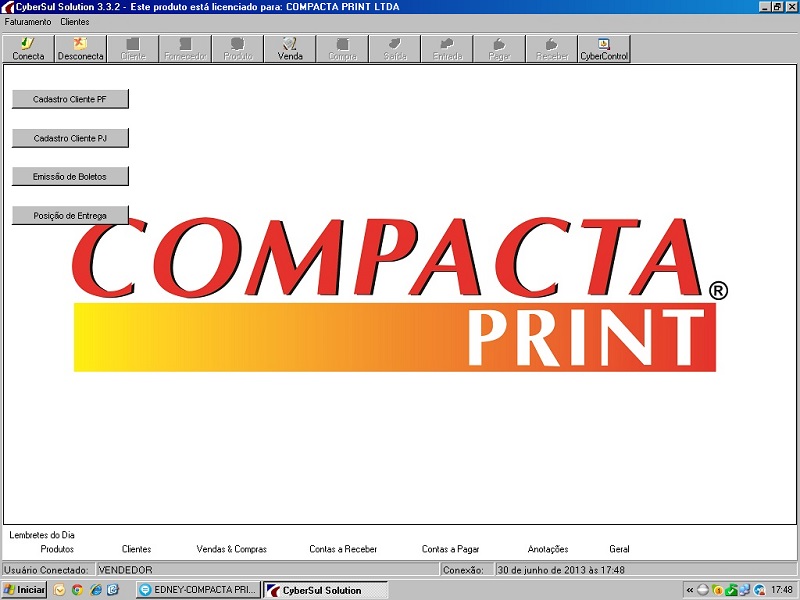The image size is (800, 600).
Task: Open Google Chrome from quick launch
Action: tap(77, 590)
